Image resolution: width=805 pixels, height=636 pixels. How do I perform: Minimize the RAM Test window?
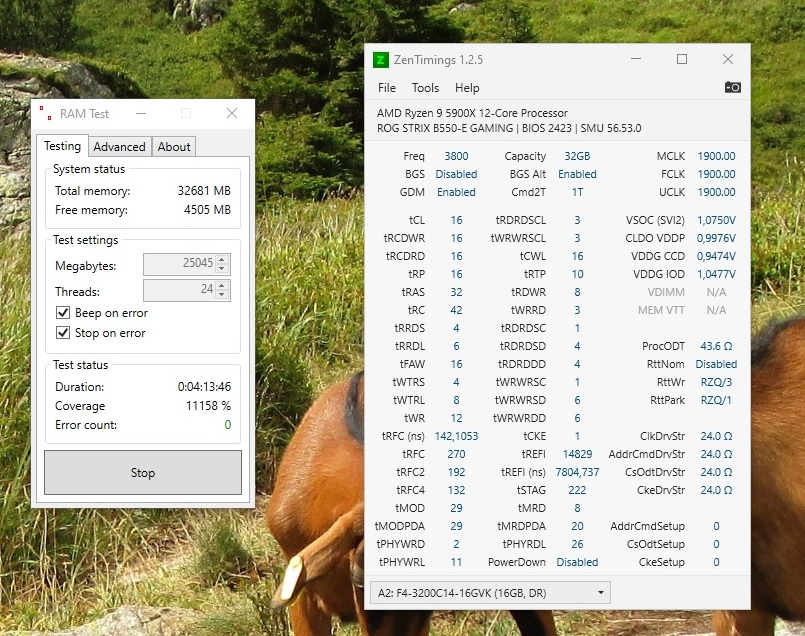[x=141, y=113]
